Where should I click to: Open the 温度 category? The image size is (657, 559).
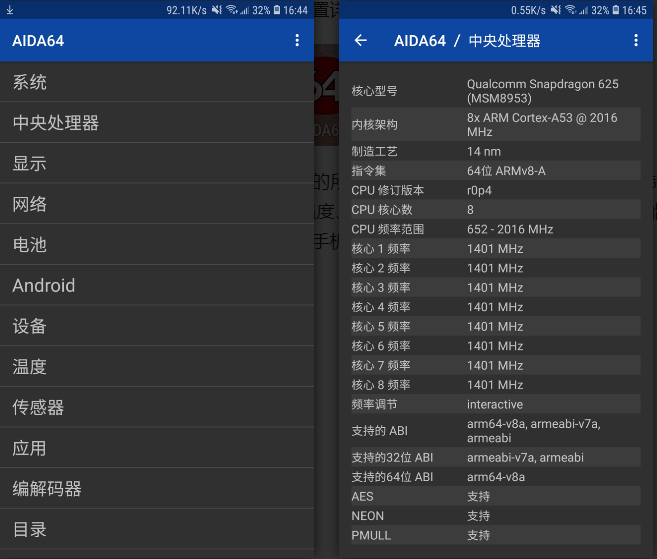[157, 366]
